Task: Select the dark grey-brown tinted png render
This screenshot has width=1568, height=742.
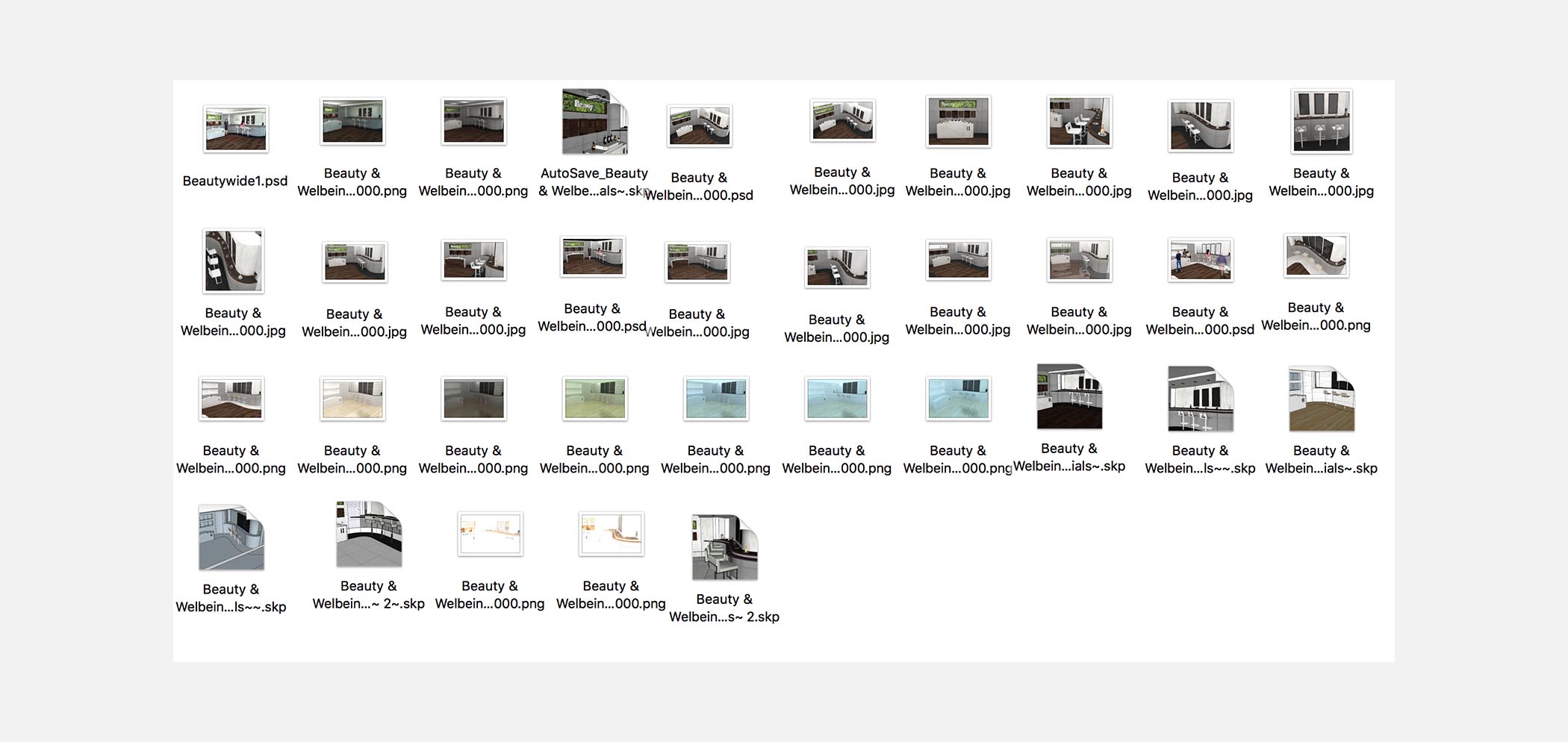Action: tap(474, 399)
